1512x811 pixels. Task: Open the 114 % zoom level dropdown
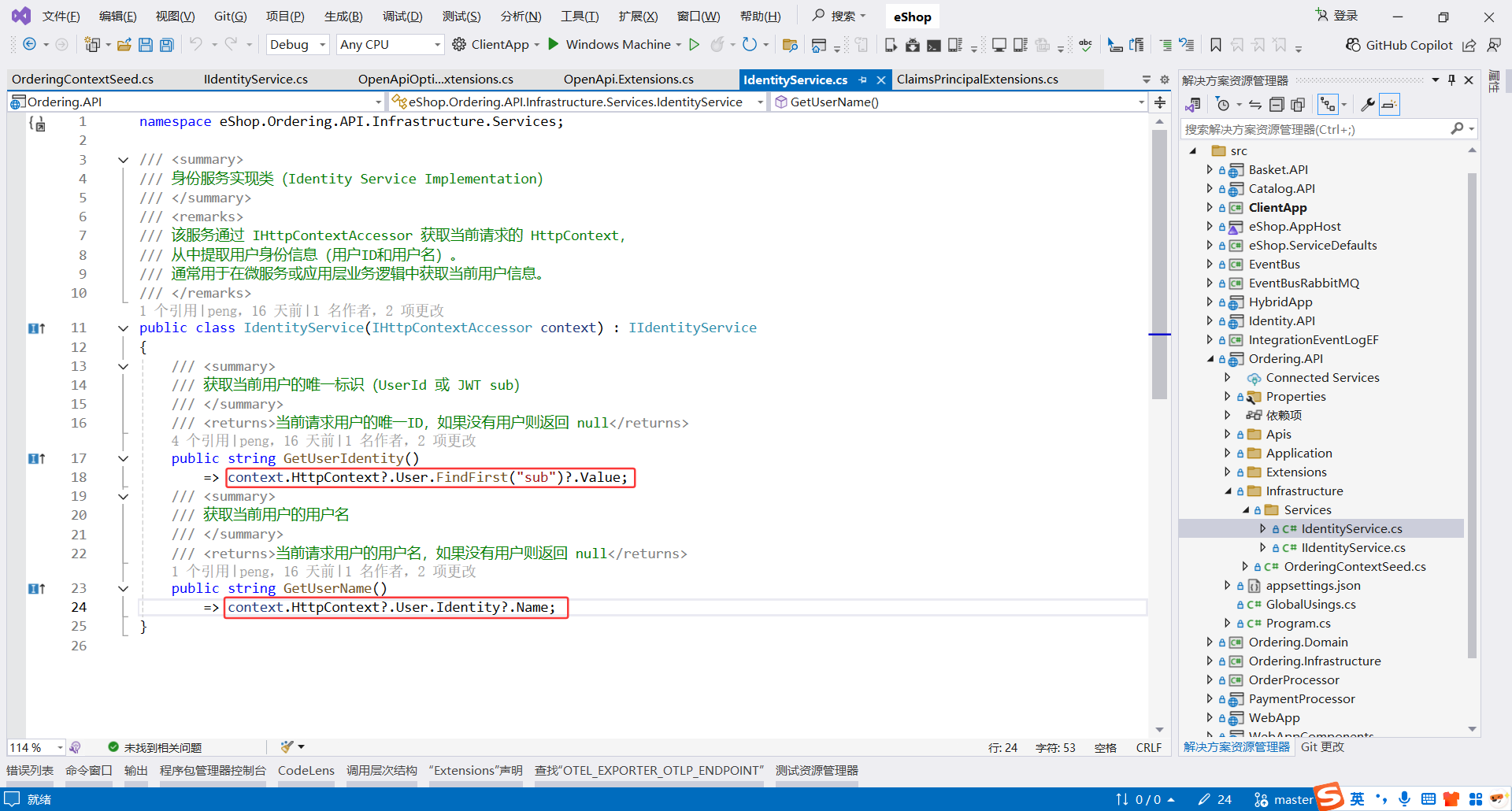[36, 747]
